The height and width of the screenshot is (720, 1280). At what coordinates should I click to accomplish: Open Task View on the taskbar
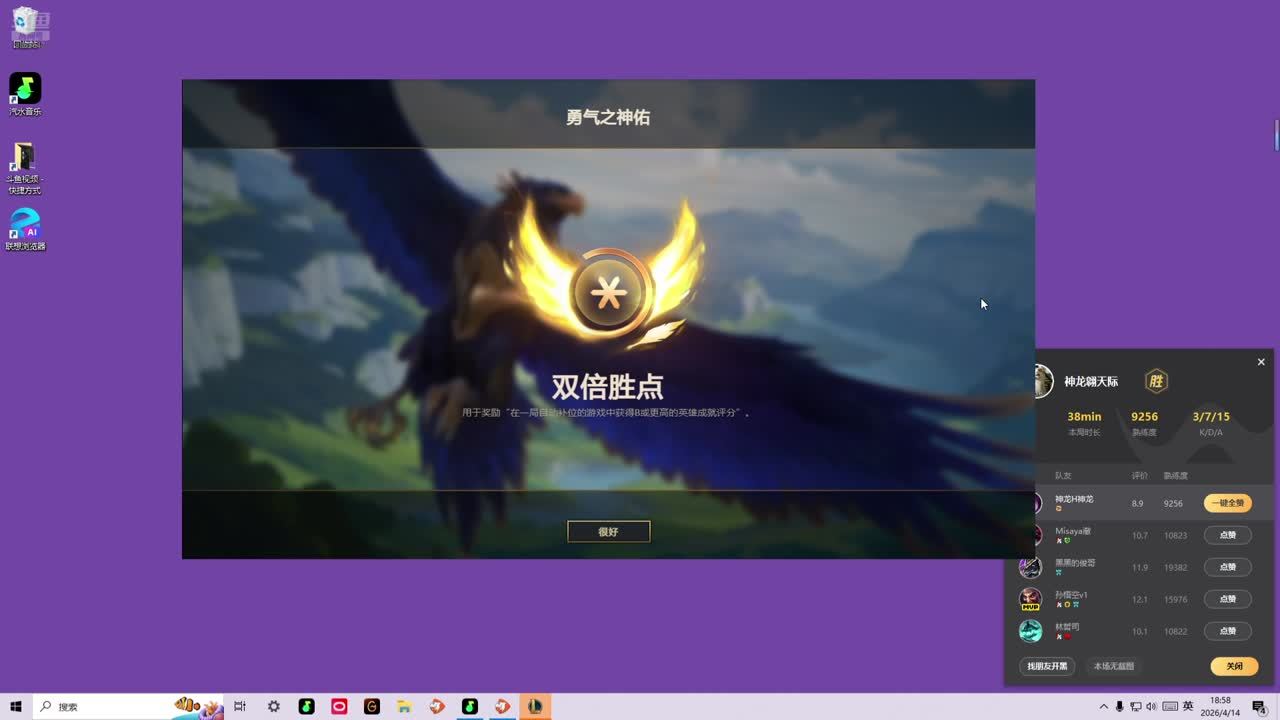pyautogui.click(x=240, y=707)
